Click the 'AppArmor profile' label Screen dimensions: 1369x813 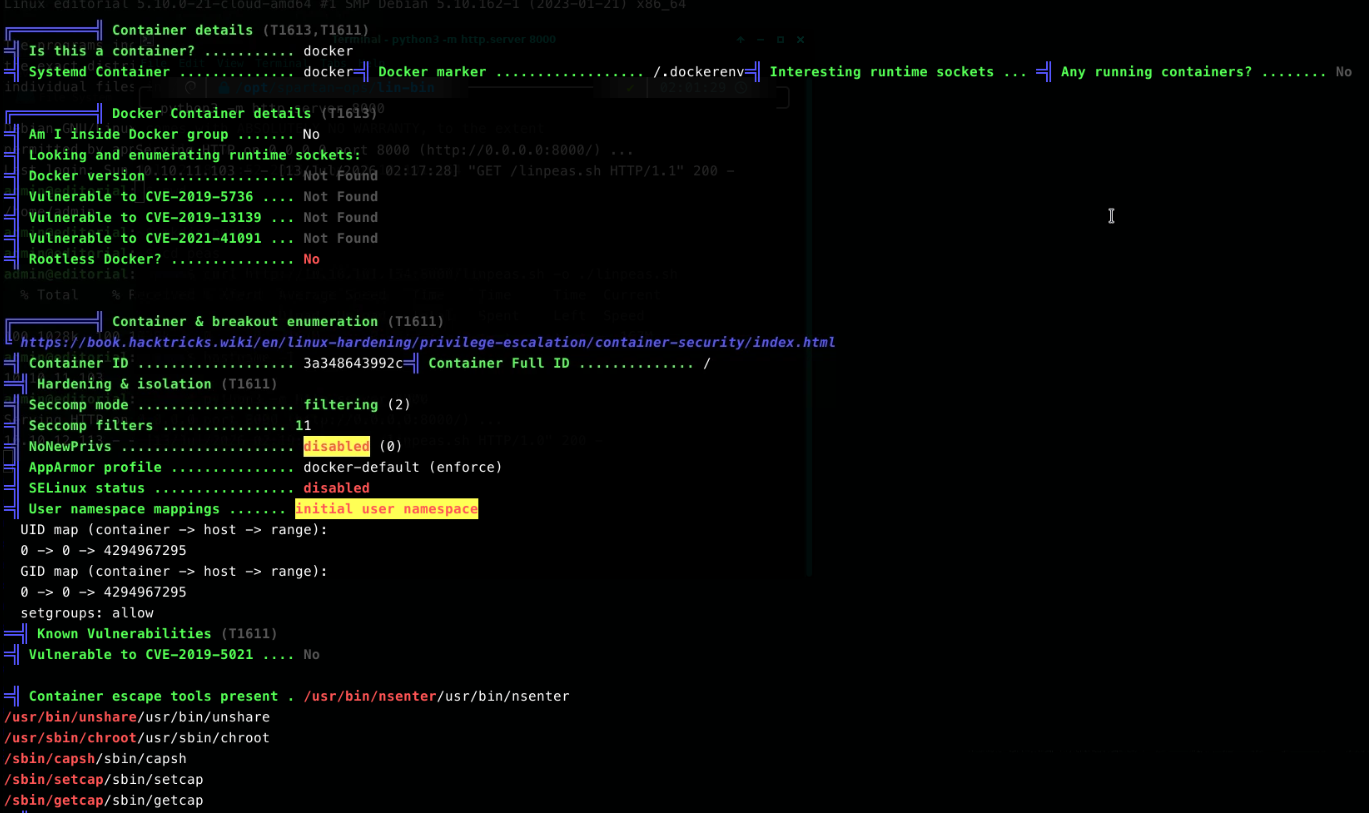tap(95, 467)
